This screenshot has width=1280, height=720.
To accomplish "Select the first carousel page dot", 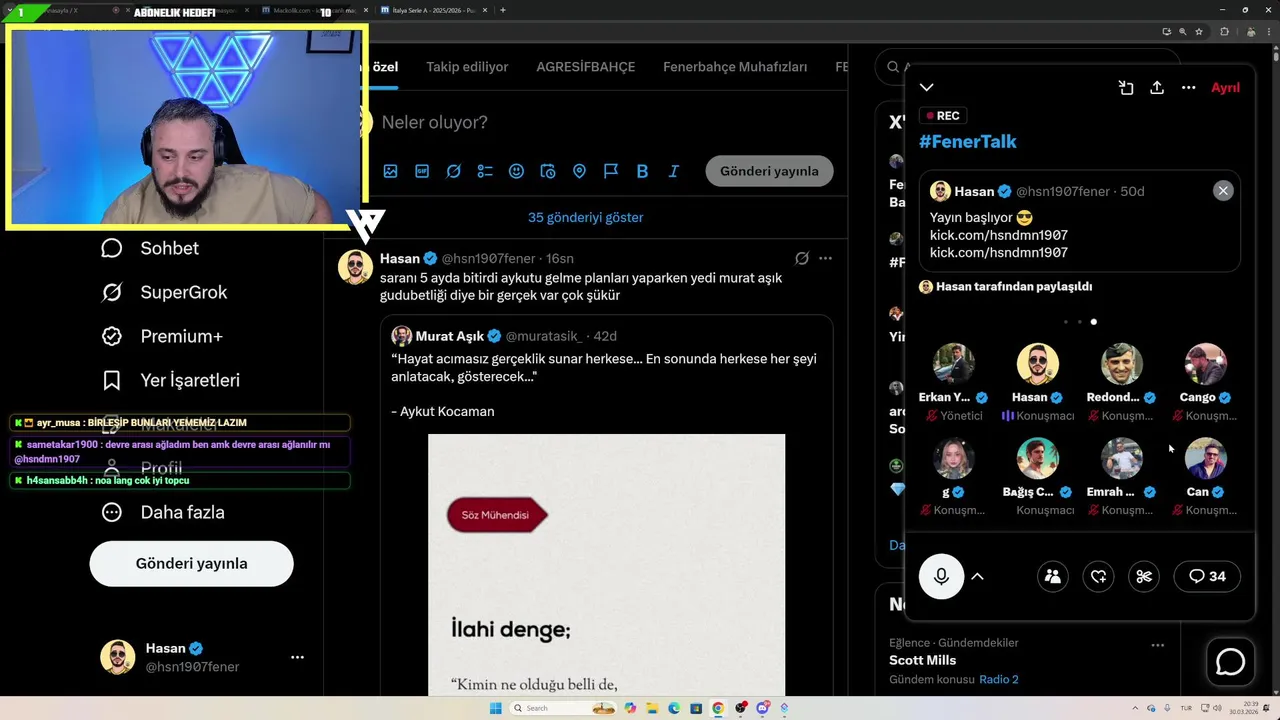I will pos(1066,322).
